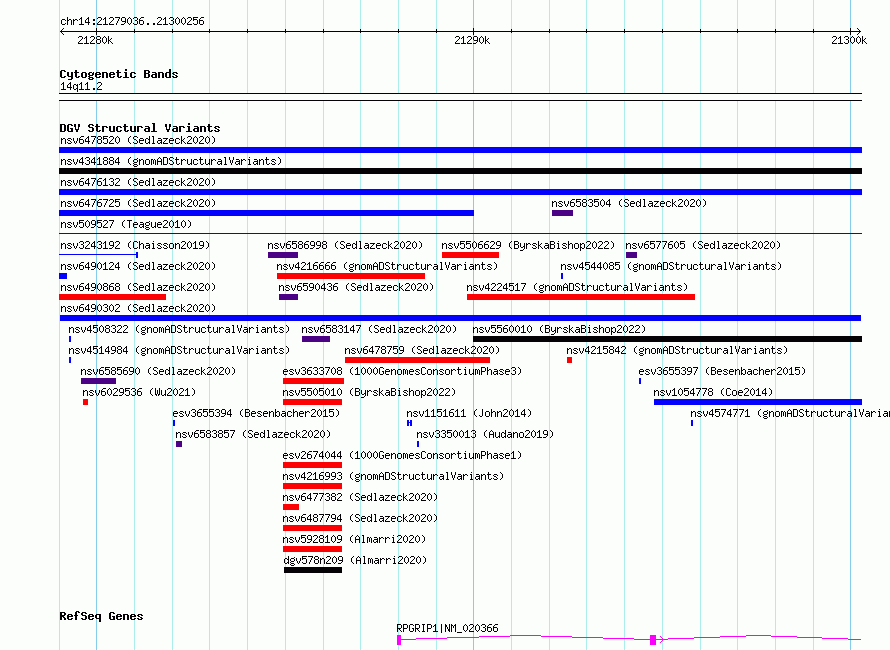Image resolution: width=890 pixels, height=650 pixels.
Task: Open nsv1054778 (Coe2014) variant label
Action: (x=713, y=392)
